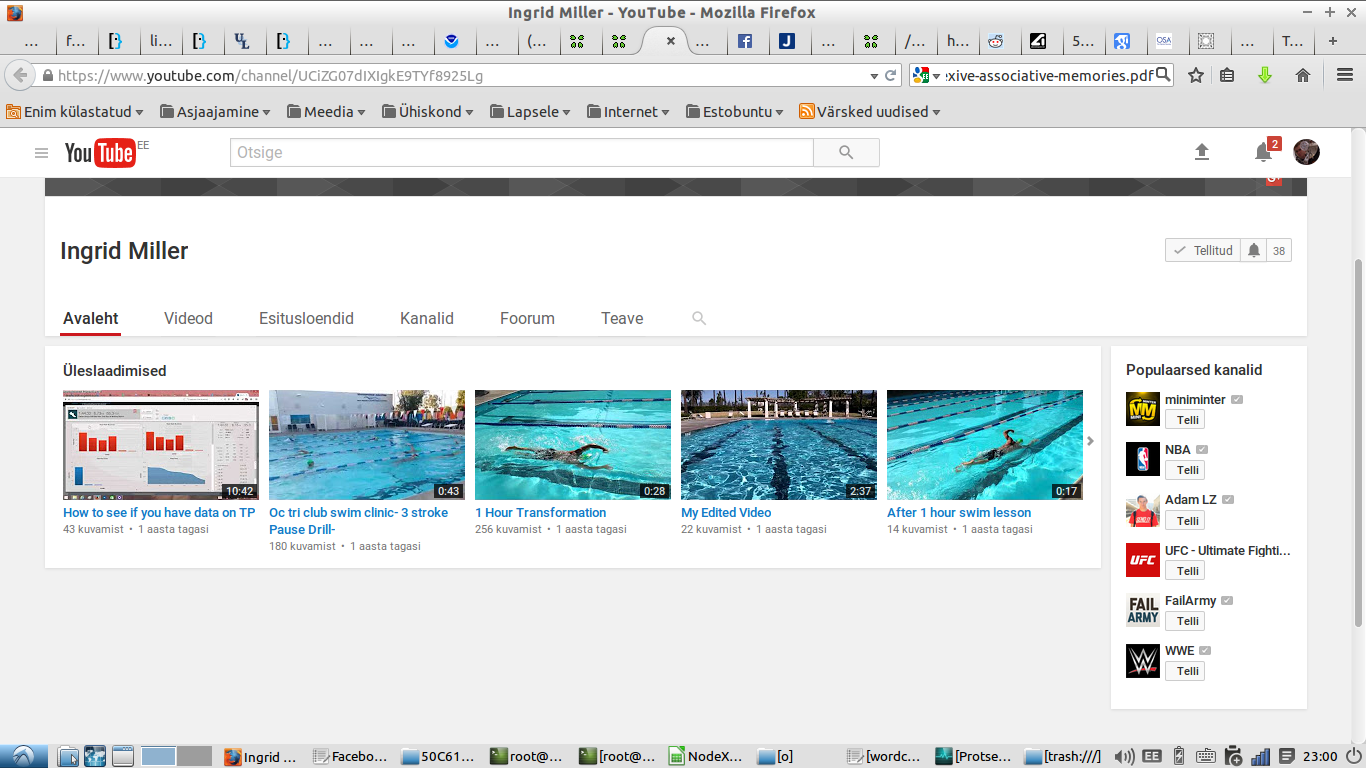The image size is (1366, 768).
Task: Open the miniminter channel link
Action: click(x=1195, y=399)
